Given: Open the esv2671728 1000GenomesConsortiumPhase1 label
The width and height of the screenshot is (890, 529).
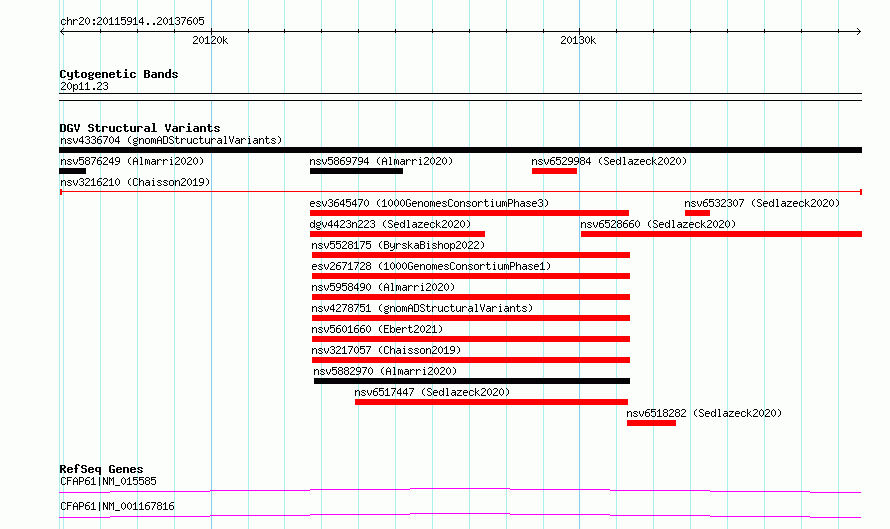Looking at the screenshot, I should pos(431,266).
